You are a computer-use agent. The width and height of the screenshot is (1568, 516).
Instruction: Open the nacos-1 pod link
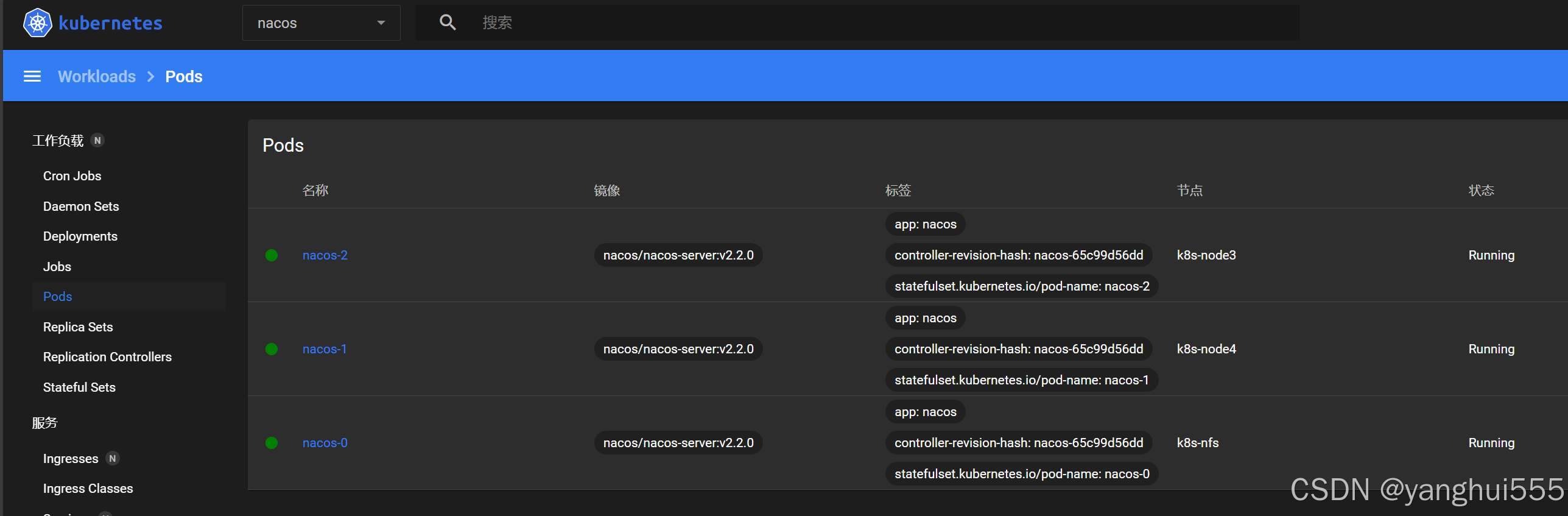(325, 349)
